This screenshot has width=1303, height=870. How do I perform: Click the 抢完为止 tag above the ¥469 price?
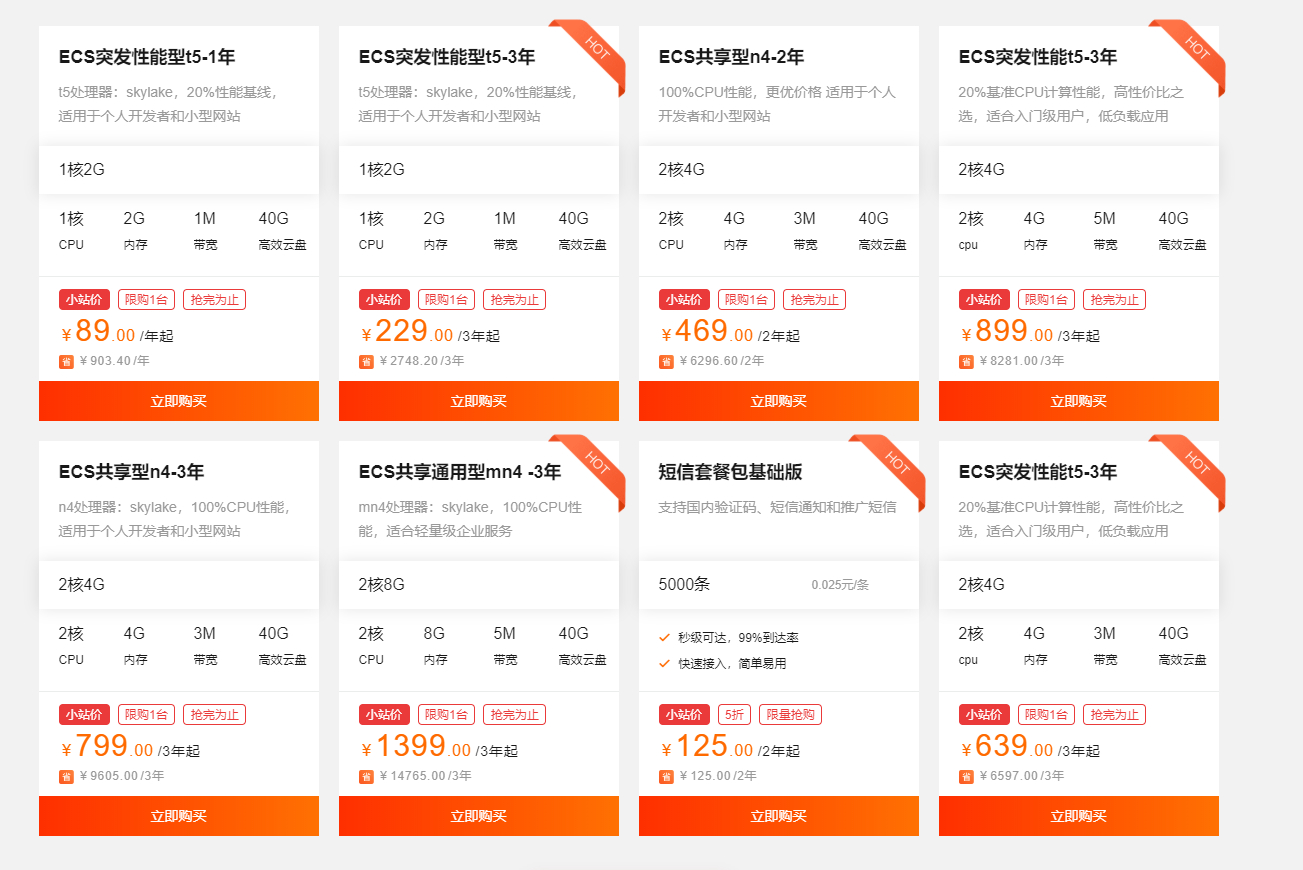814,299
